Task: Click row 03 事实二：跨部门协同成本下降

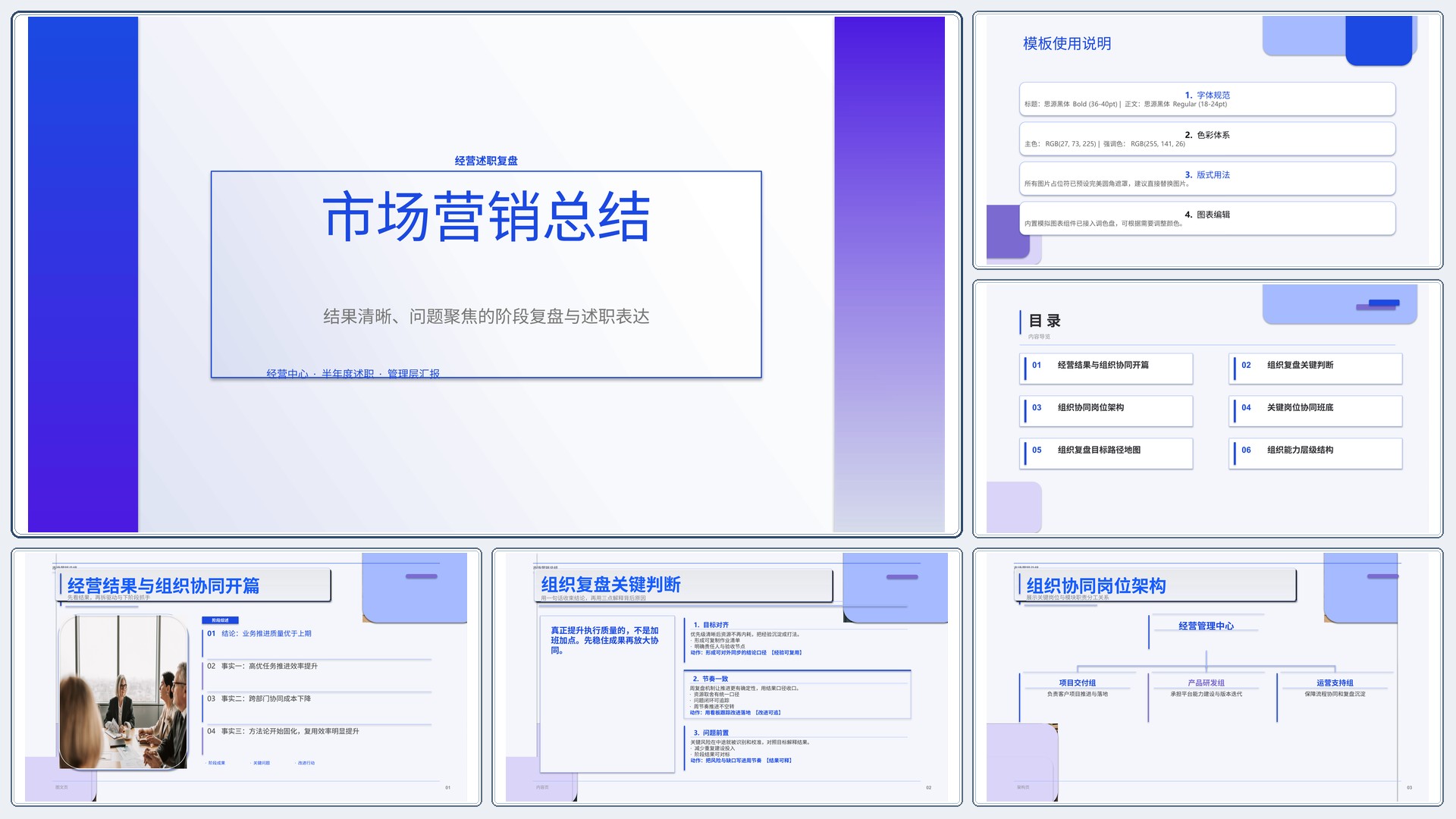Action: 259,698
